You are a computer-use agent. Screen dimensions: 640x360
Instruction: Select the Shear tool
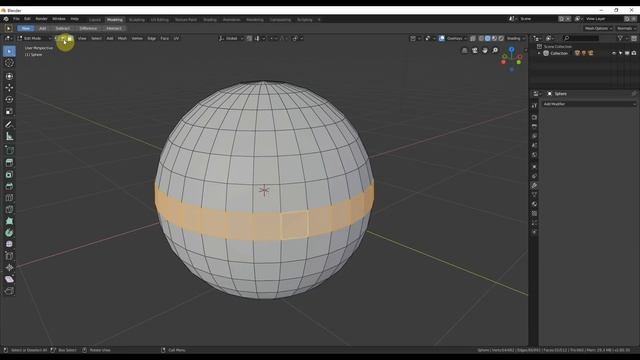click(x=9, y=279)
